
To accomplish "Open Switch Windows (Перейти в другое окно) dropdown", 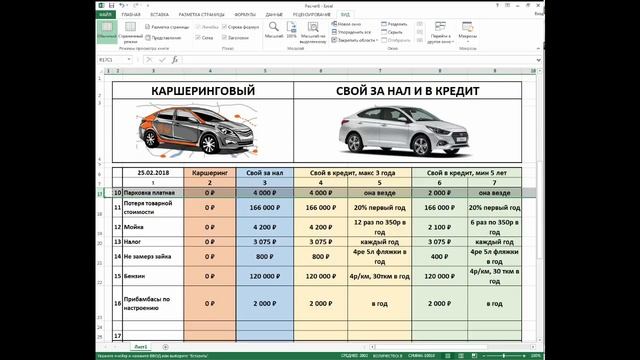I will pyautogui.click(x=440, y=33).
